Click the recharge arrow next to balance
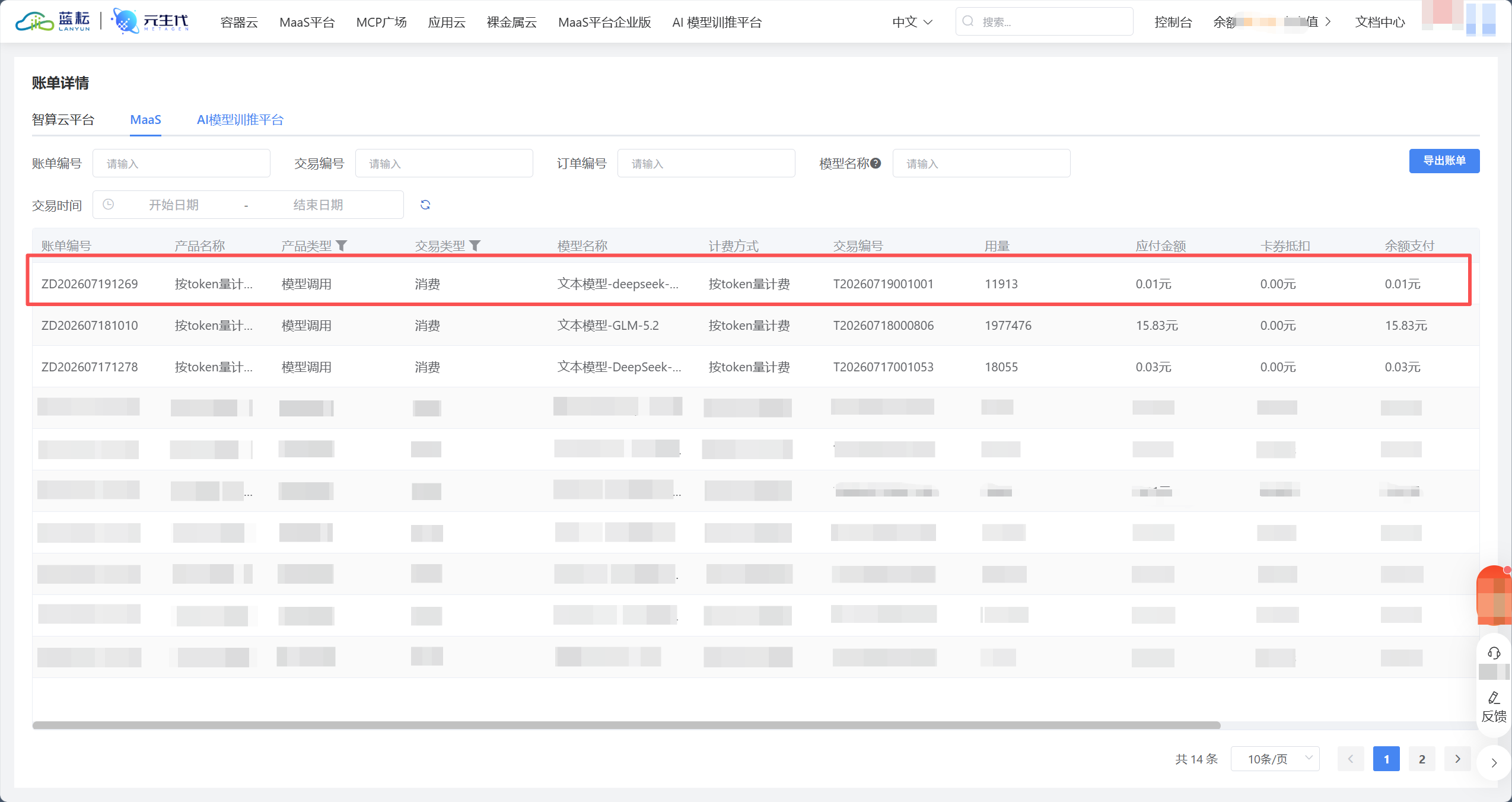The image size is (1512, 802). tap(1328, 22)
